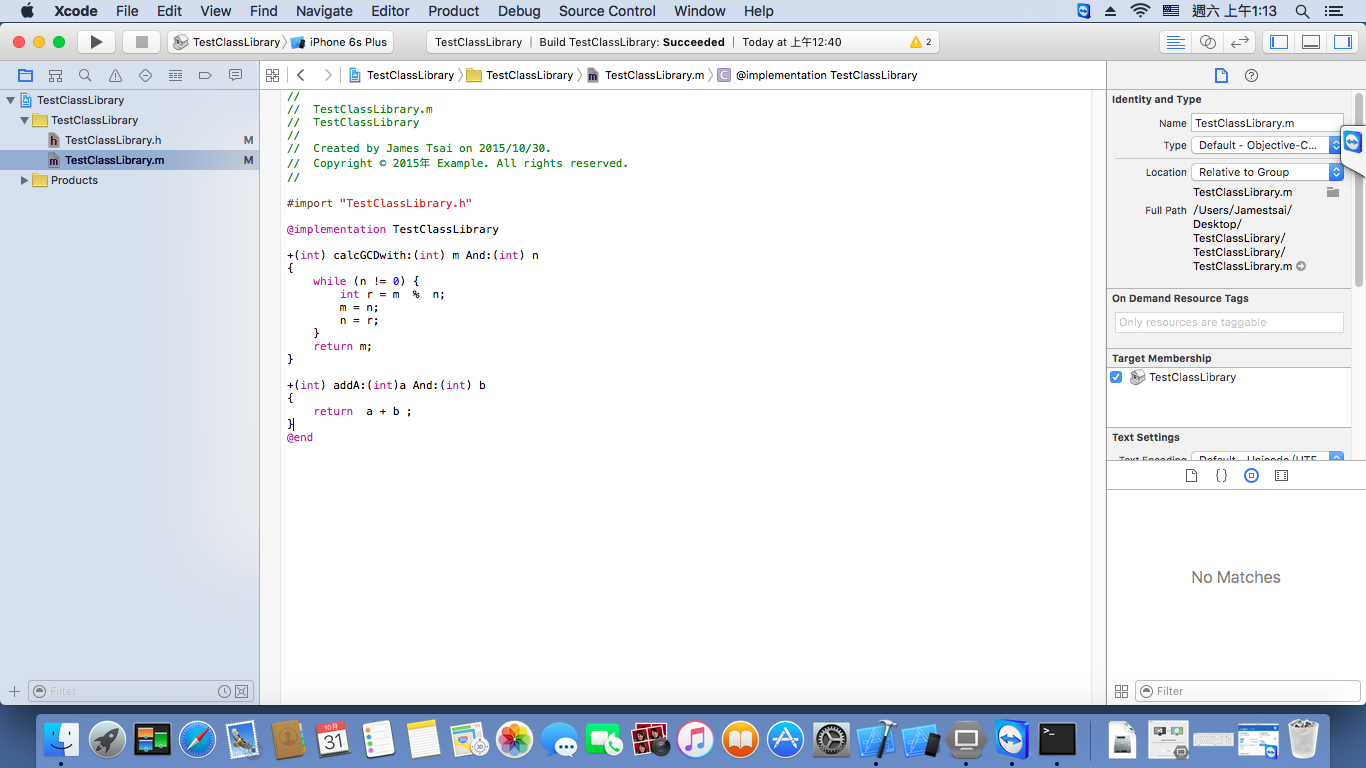The image size is (1366, 768).
Task: Open the Source Control menu
Action: pyautogui.click(x=607, y=11)
